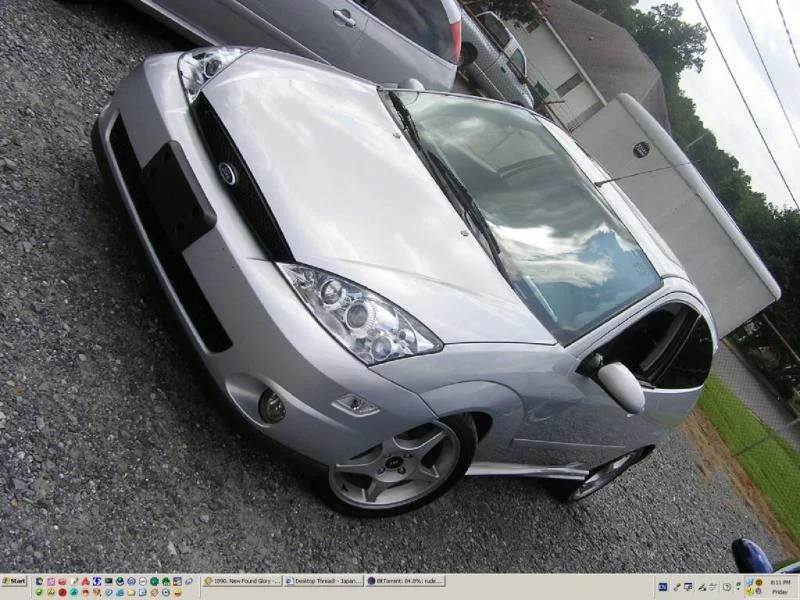The width and height of the screenshot is (800, 600).
Task: Launch the teal globe Quick Launch icon
Action: coord(120,581)
